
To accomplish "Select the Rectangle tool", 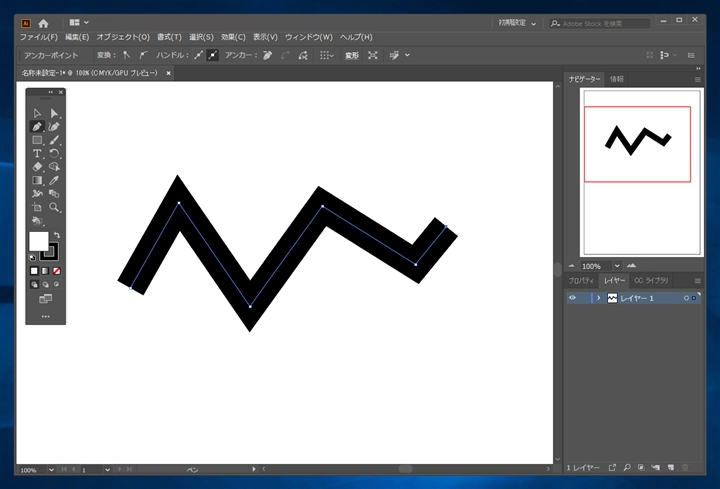I will pyautogui.click(x=37, y=140).
